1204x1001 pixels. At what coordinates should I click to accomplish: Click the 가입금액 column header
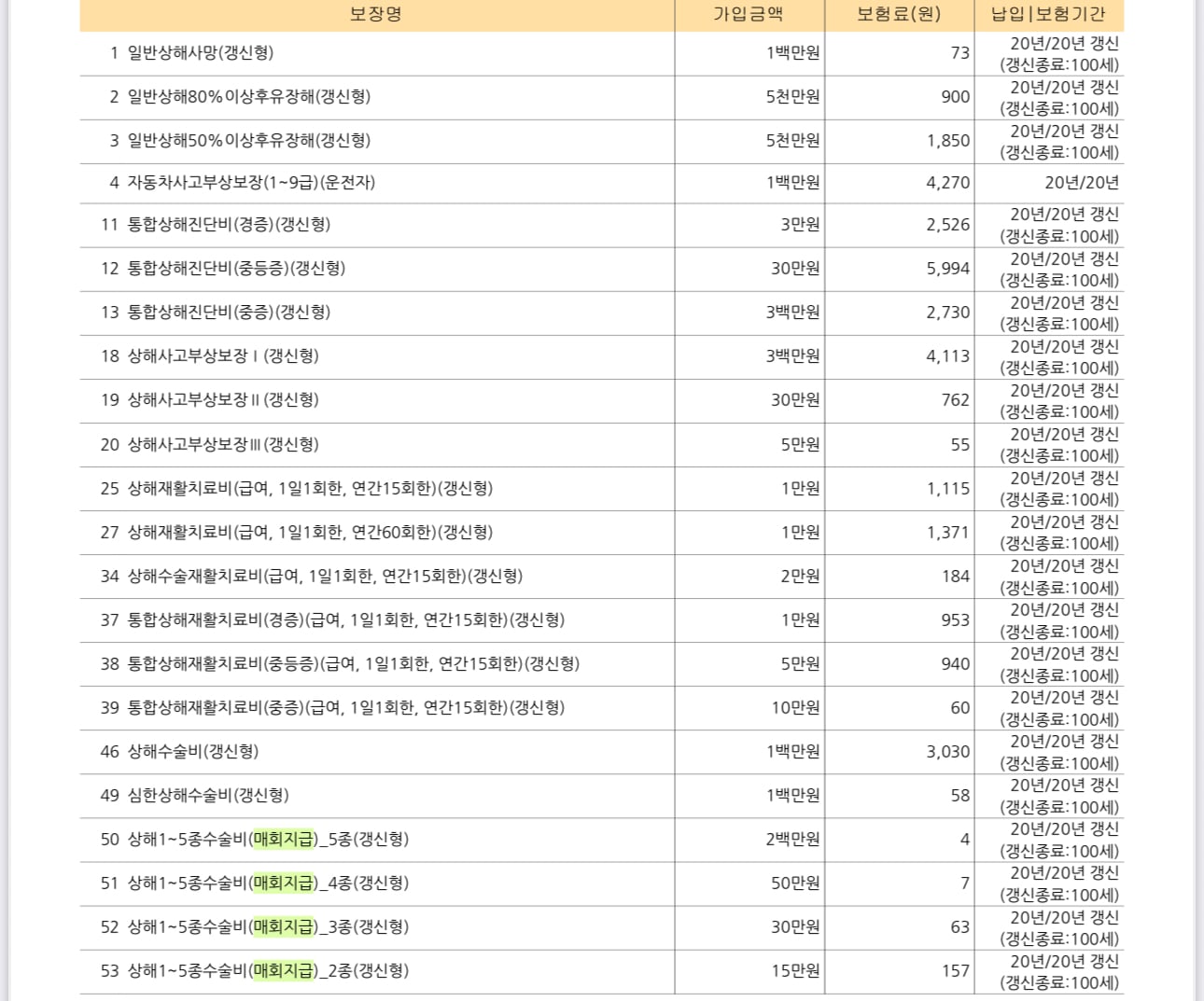pos(749,15)
